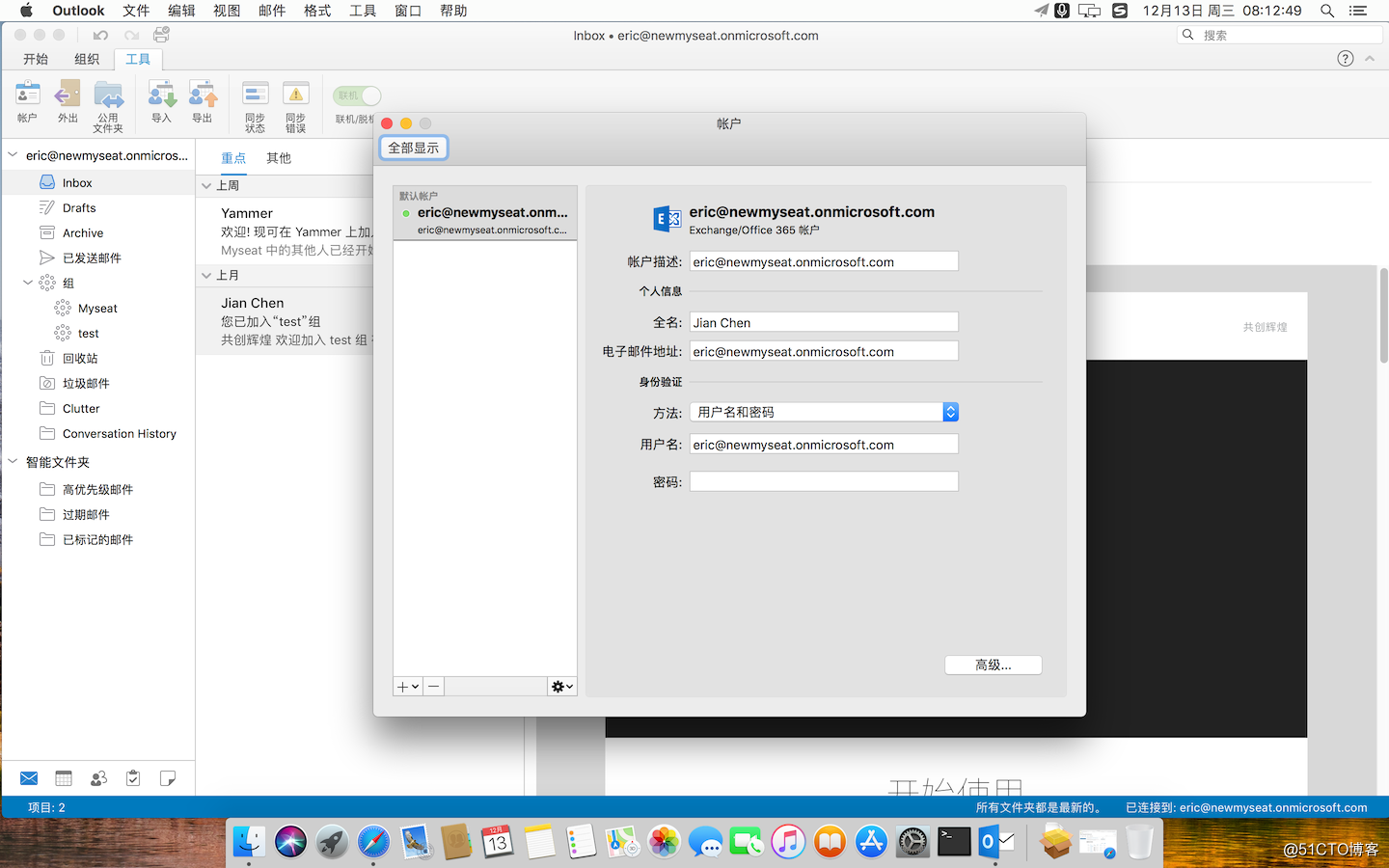Click the 电子邮件地址 input field

[x=824, y=351]
